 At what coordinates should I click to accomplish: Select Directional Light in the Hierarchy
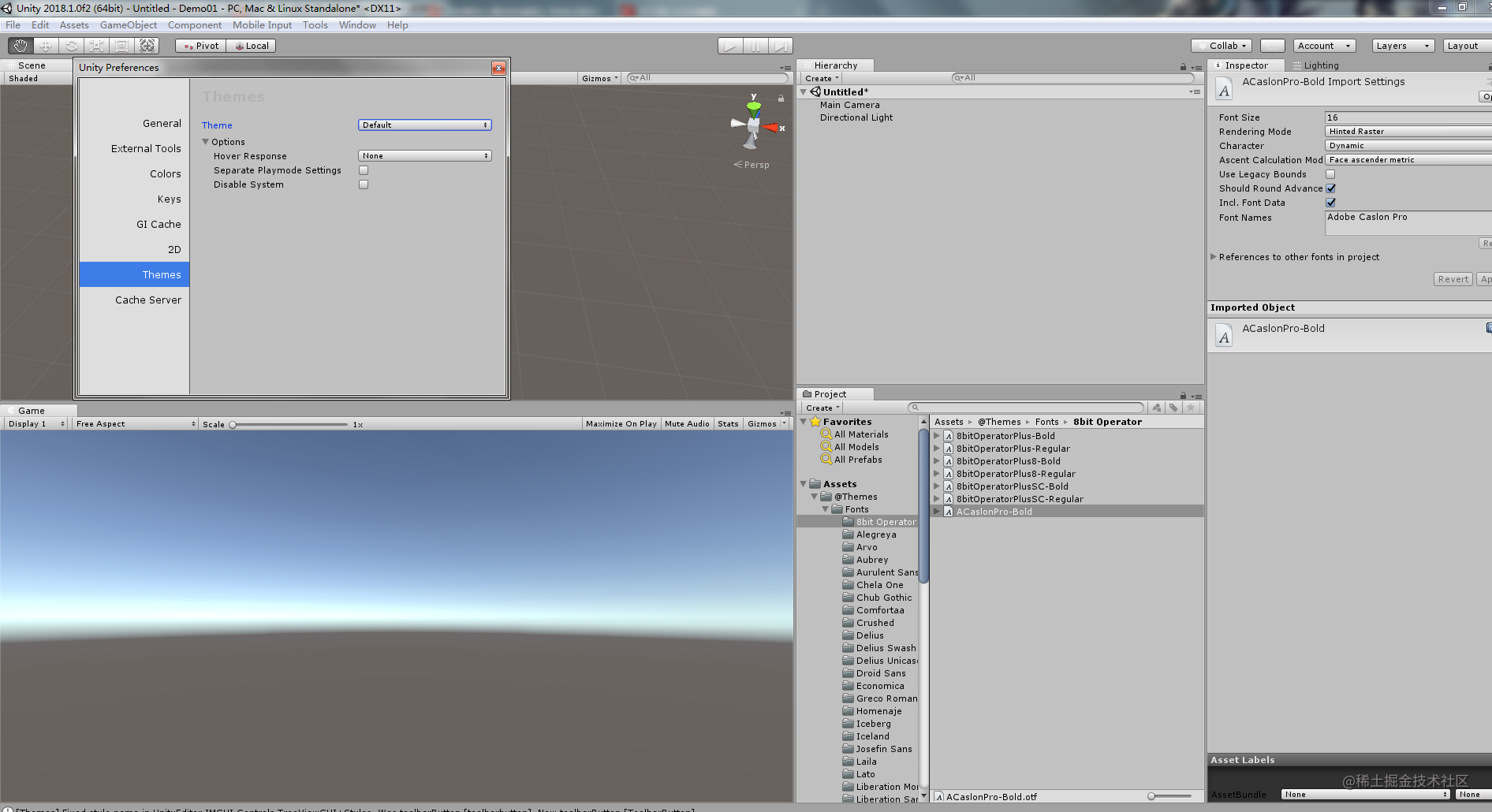point(856,117)
